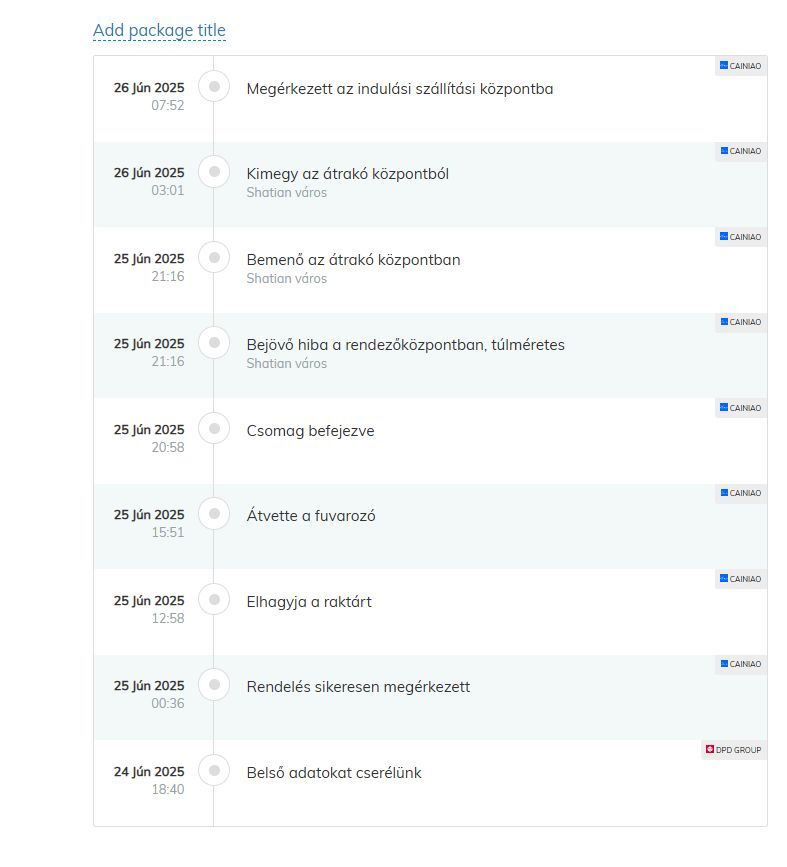Click the Belső adatokat cserélünk status text
Screen dimensions: 787x867
(x=334, y=773)
